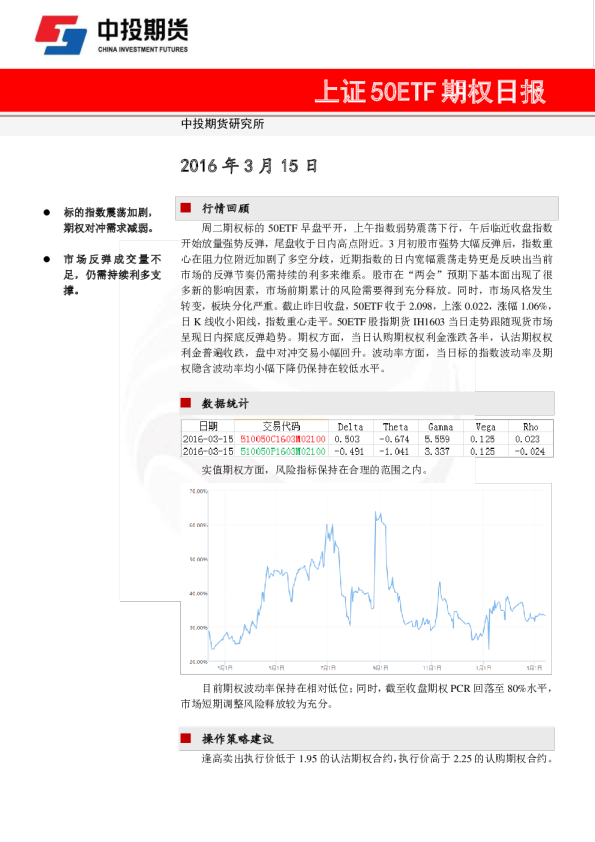The height and width of the screenshot is (842, 595).
Task: Click the Gamma value 3.337
Action: tap(437, 452)
